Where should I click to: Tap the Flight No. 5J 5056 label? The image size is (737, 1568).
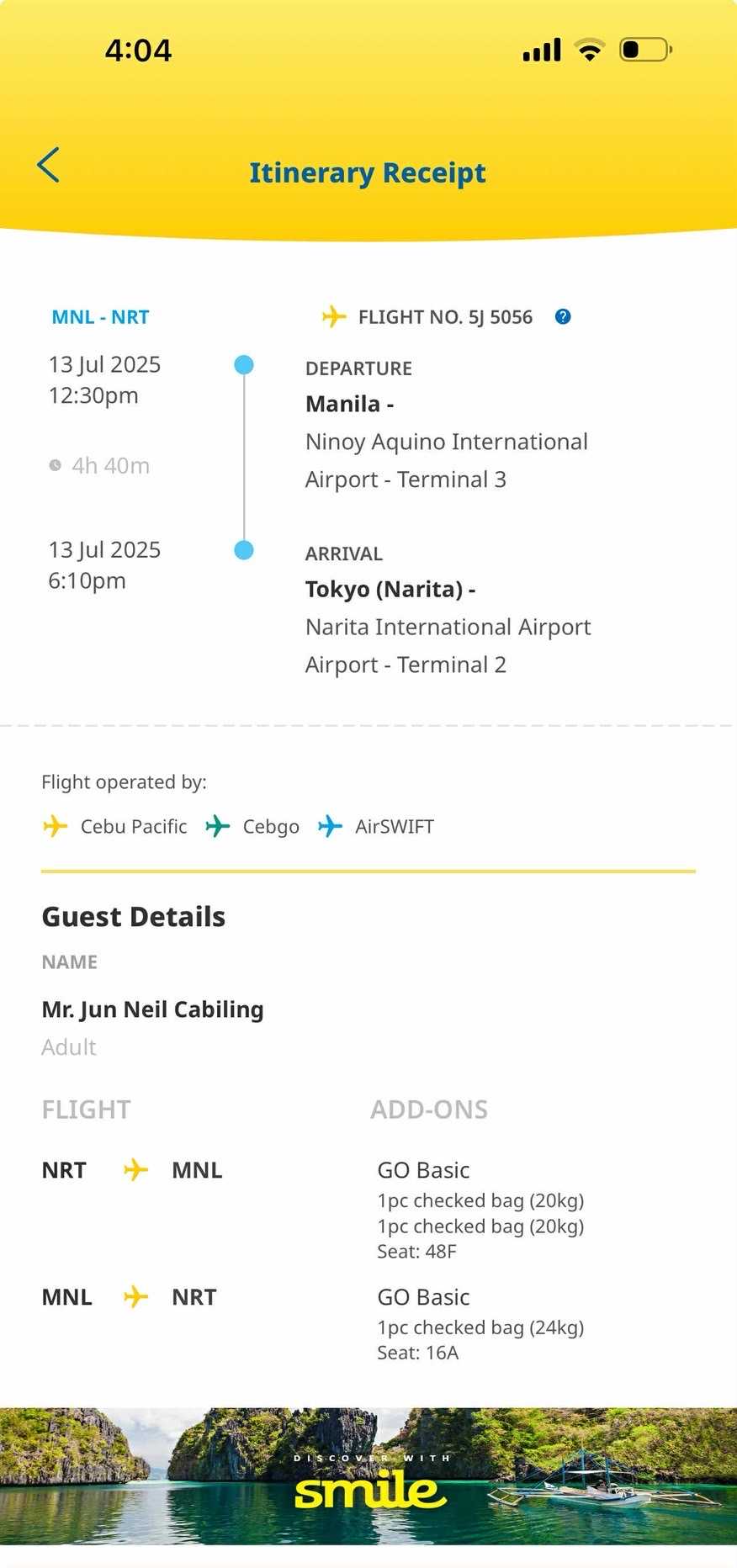[x=445, y=317]
